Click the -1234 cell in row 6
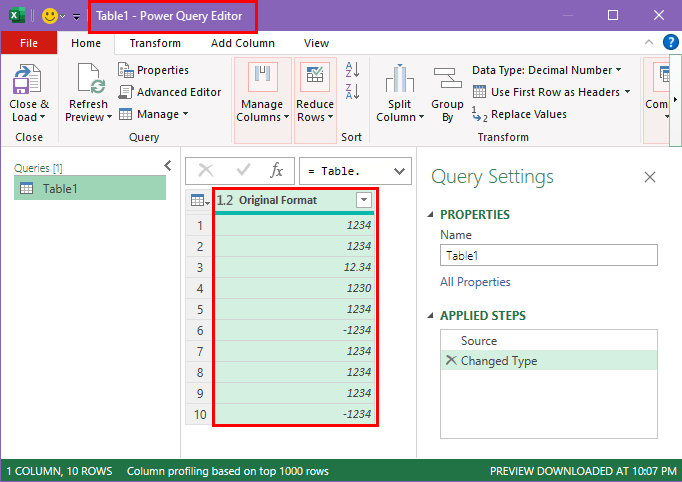Viewport: 682px width, 482px height. click(294, 330)
